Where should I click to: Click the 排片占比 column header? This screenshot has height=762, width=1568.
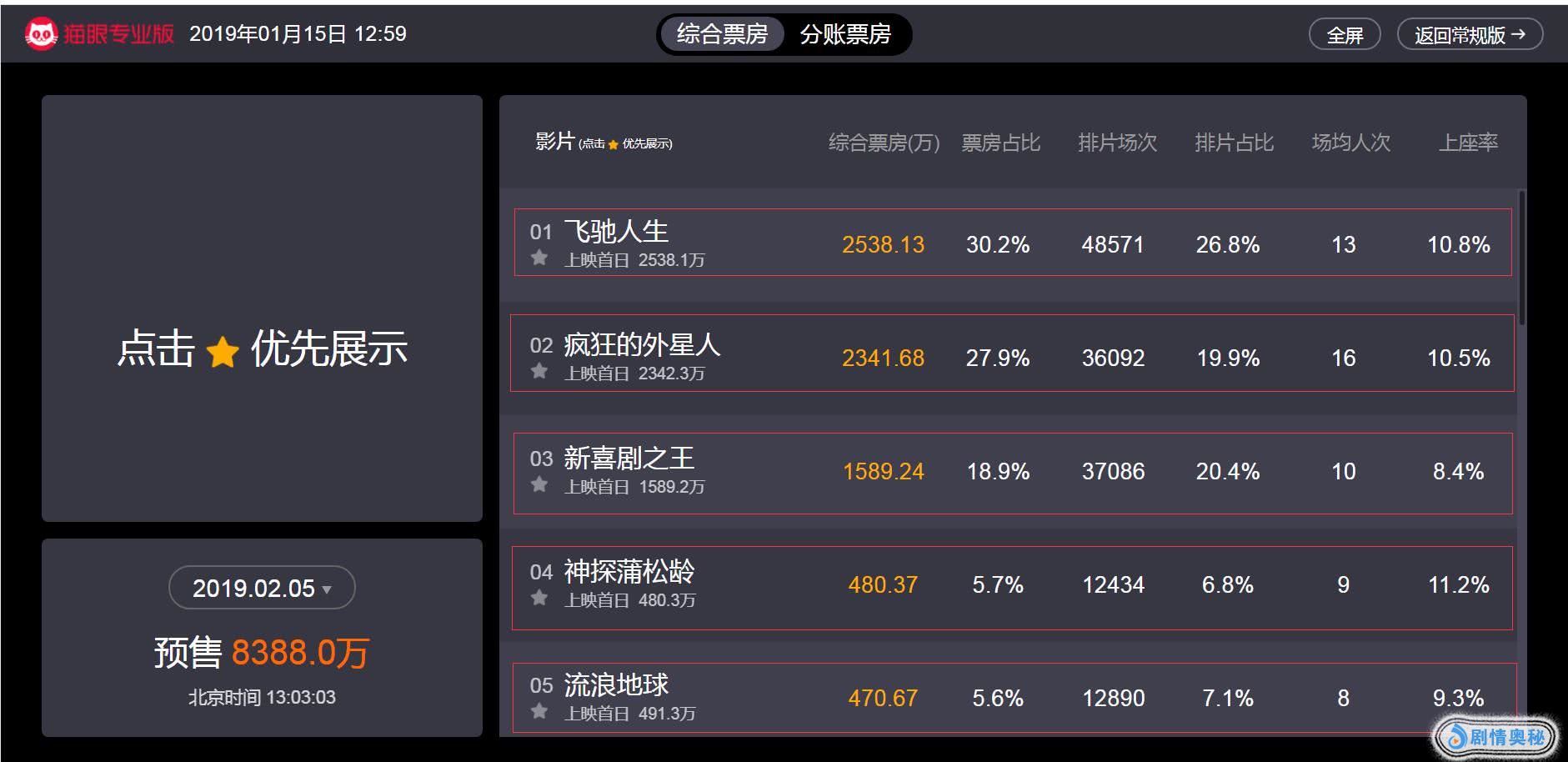point(1234,143)
